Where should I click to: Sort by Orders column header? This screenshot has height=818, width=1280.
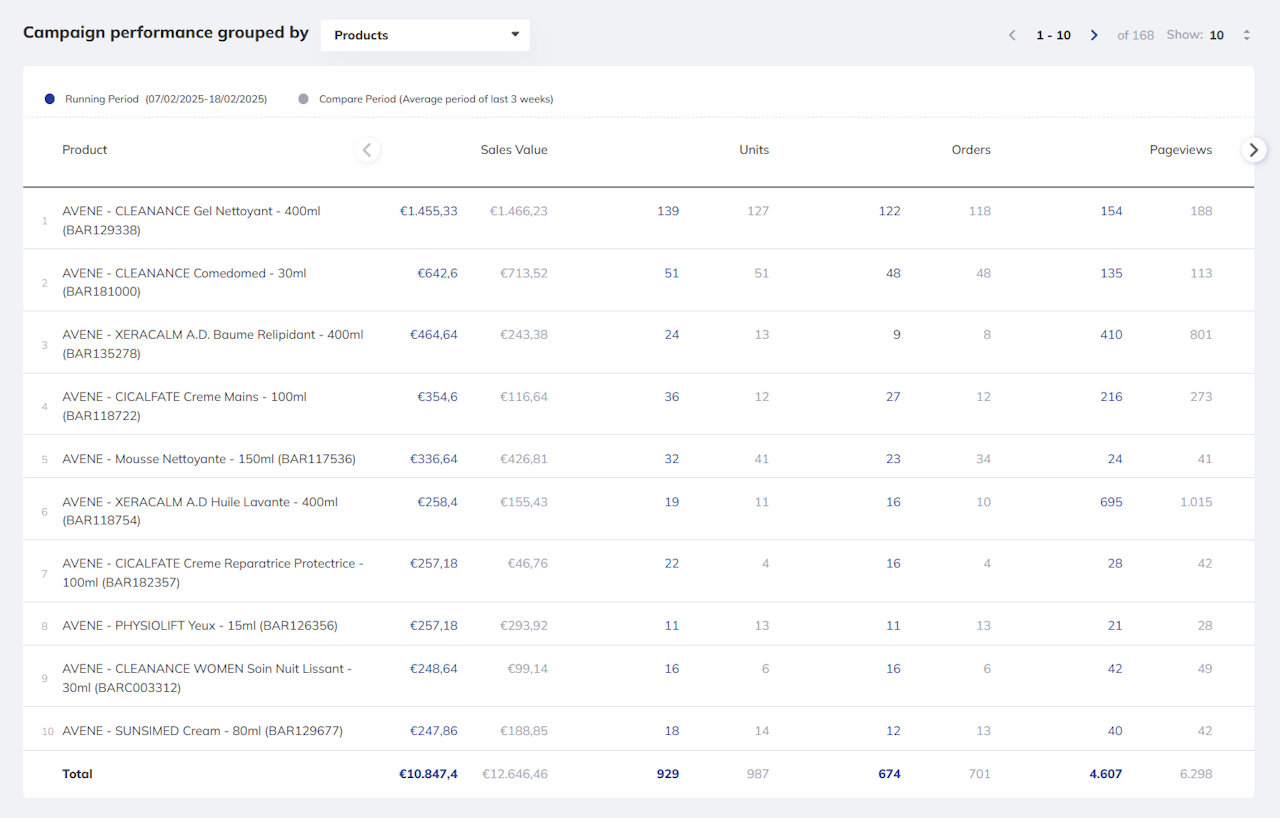970,150
